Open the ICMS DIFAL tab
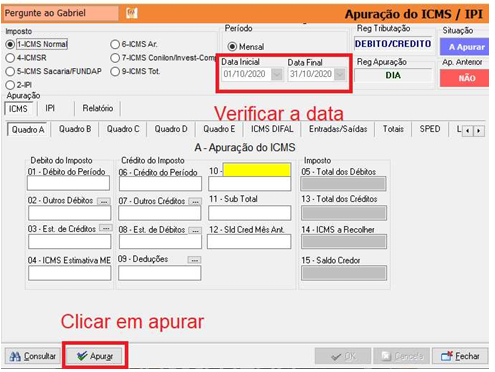 tap(272, 129)
